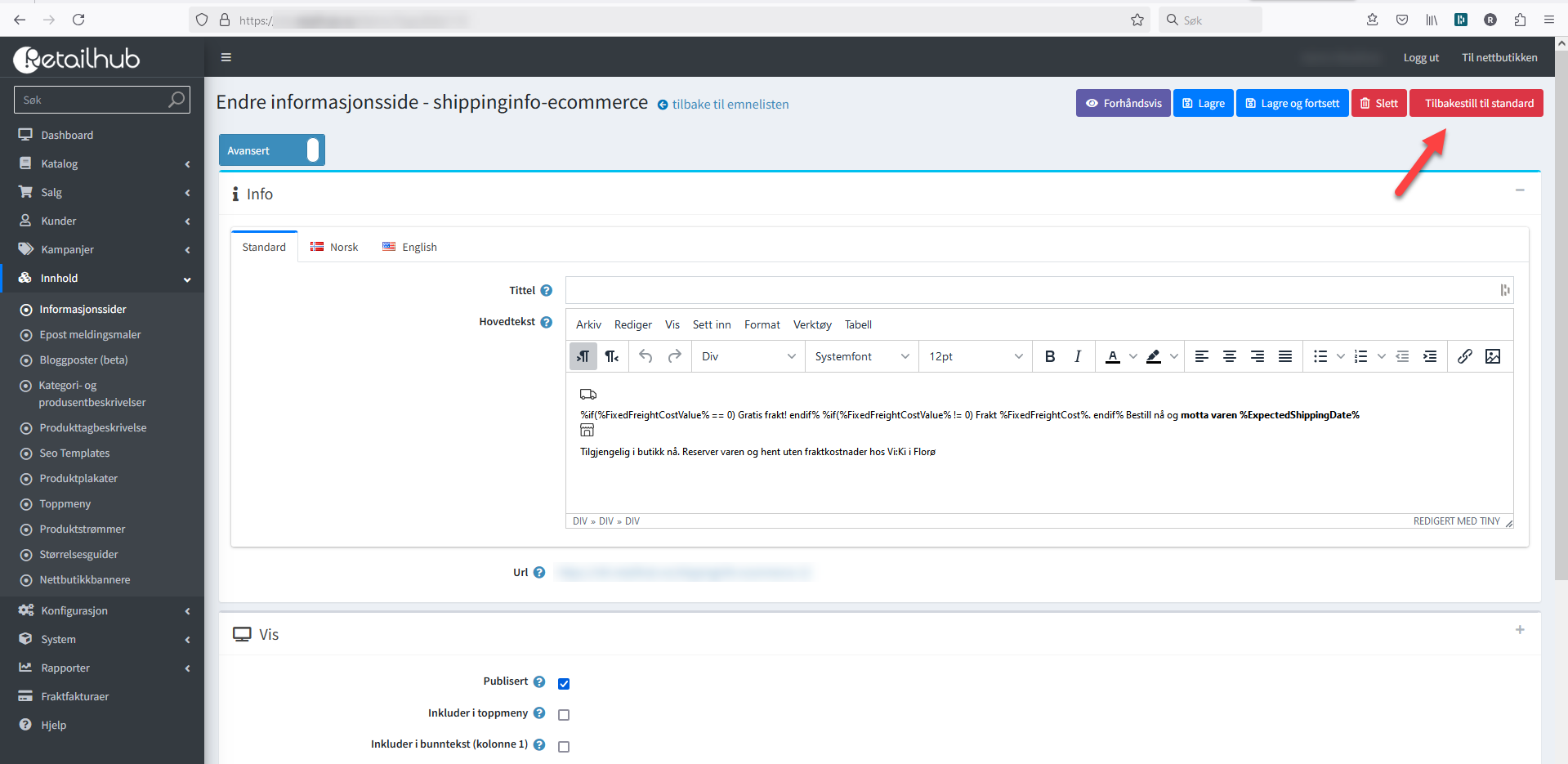Image resolution: width=1568 pixels, height=764 pixels.
Task: Click into the Tittel input field
Action: pos(1030,290)
